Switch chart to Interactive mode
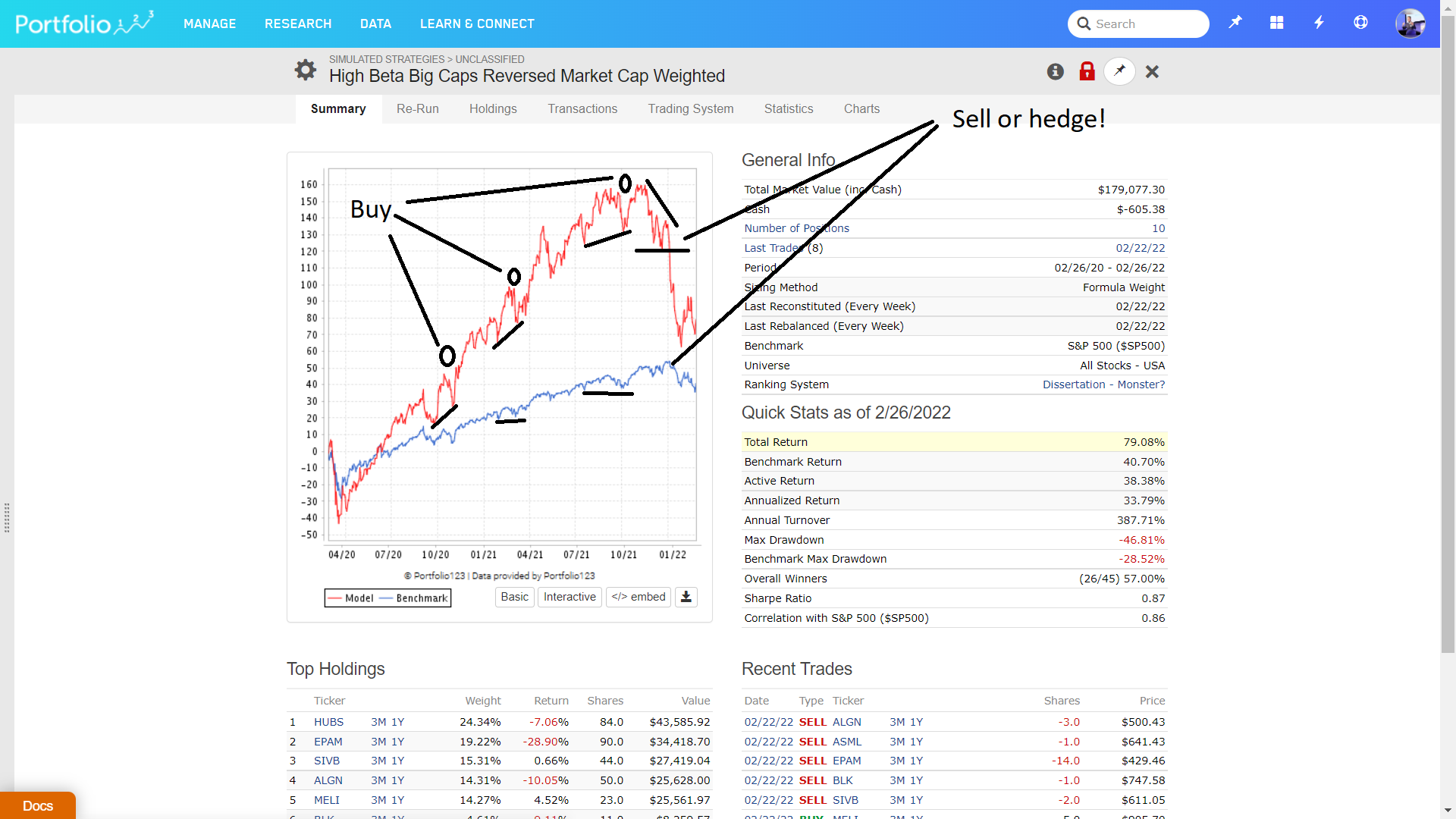This screenshot has height=819, width=1456. point(570,597)
